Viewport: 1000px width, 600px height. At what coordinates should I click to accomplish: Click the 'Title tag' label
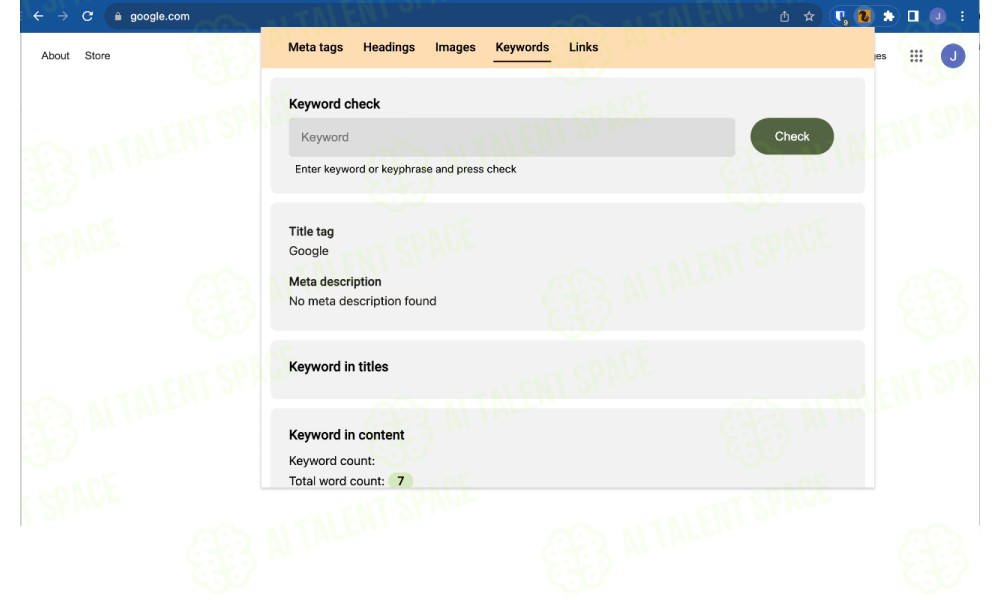311,231
